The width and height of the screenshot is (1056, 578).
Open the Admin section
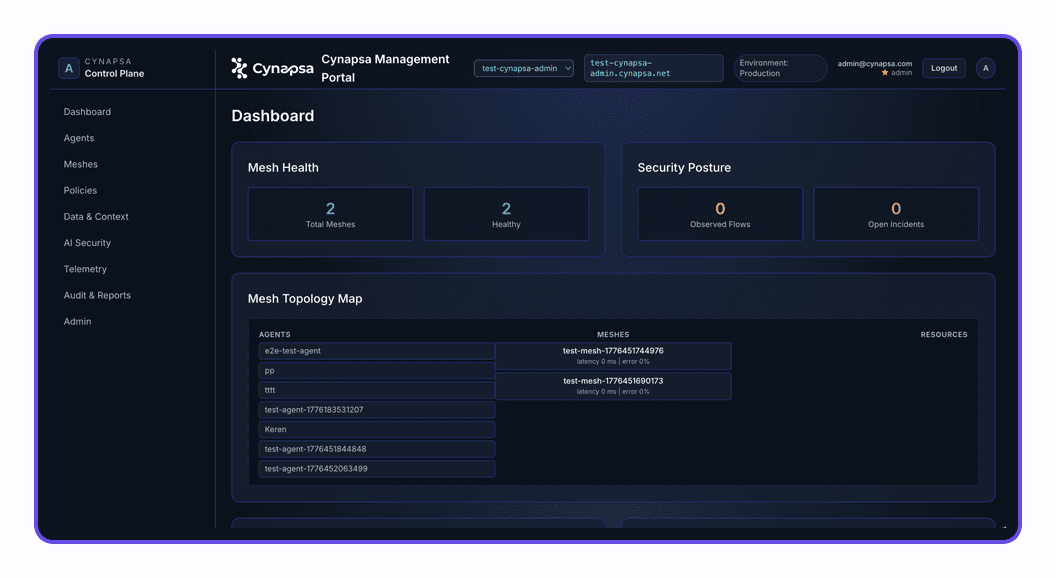(x=77, y=322)
